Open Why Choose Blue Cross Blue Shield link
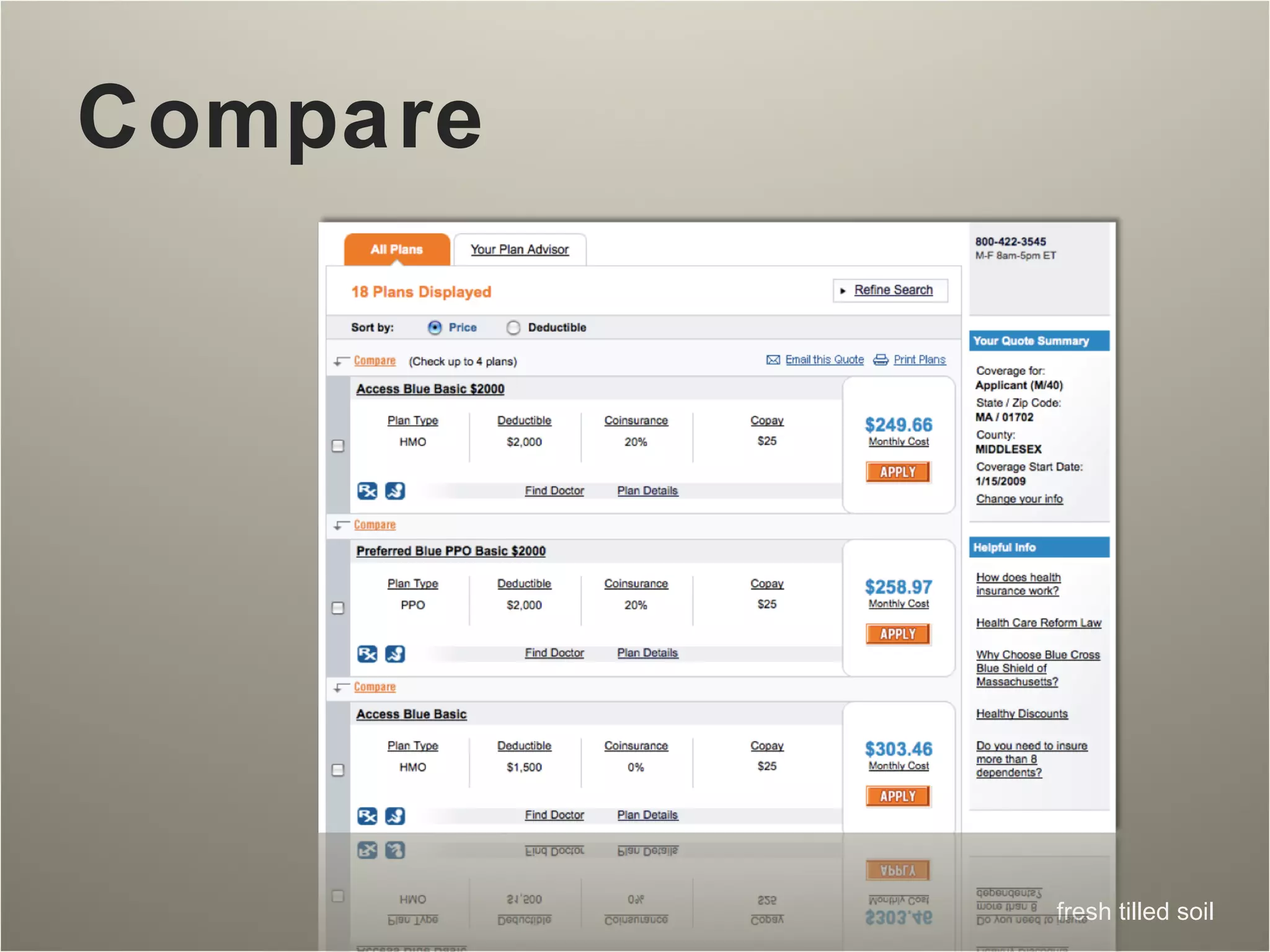This screenshot has height=952, width=1270. (x=1037, y=668)
